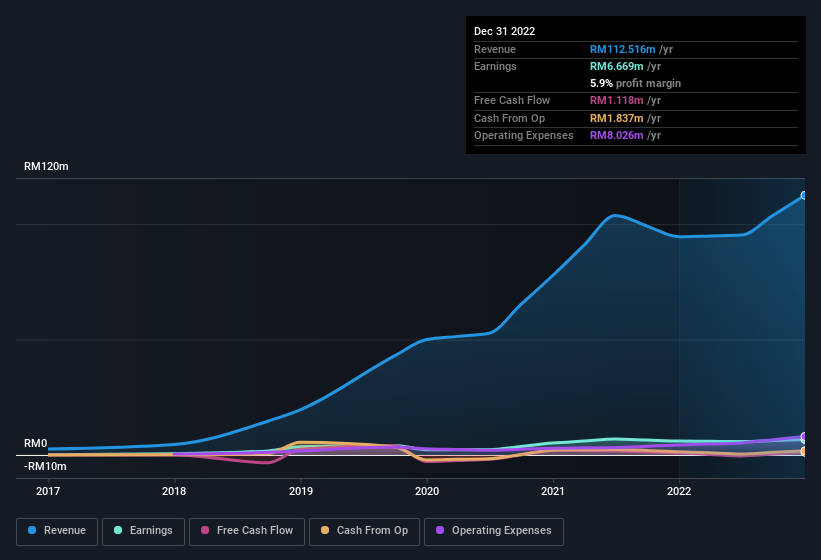Select the 2021 x-axis label
The image size is (821, 560).
[x=553, y=491]
